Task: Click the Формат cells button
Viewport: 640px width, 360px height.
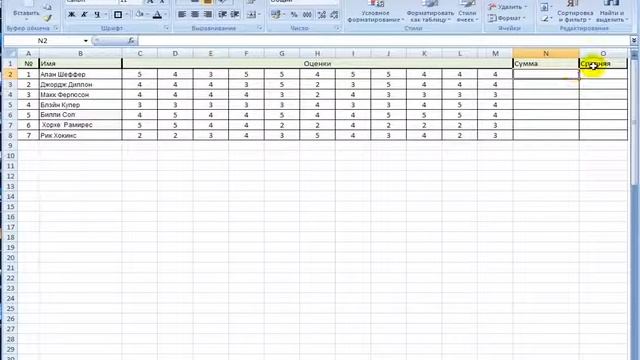Action: pos(507,18)
